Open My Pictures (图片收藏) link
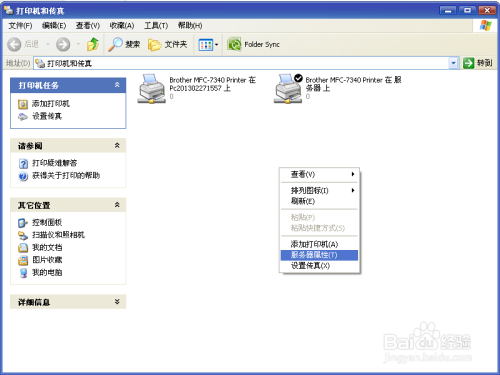The image size is (500, 375). [47, 260]
